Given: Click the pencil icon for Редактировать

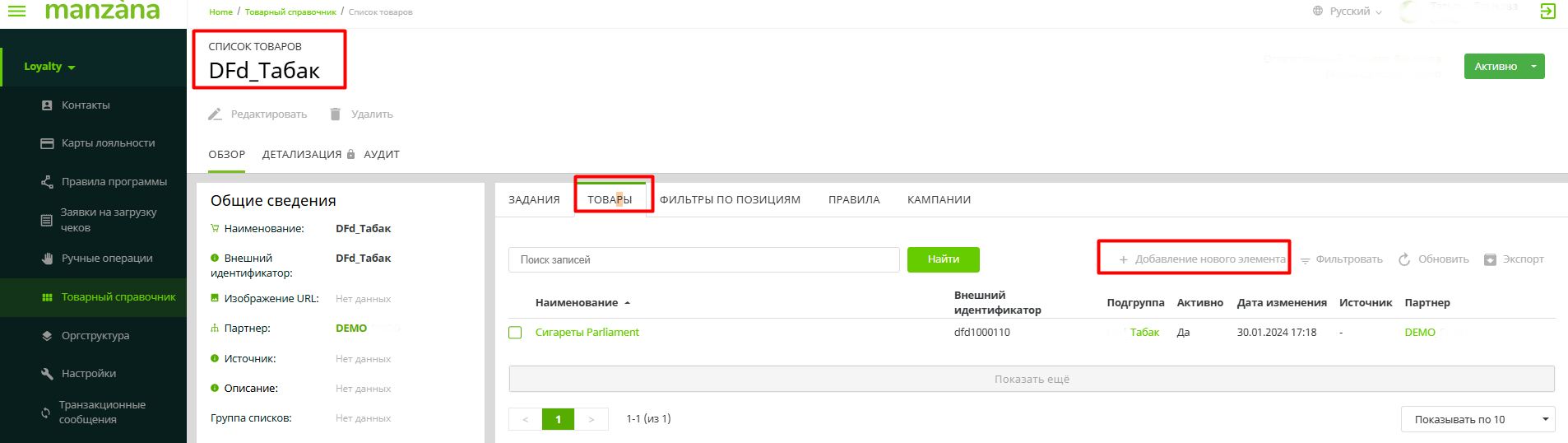Looking at the screenshot, I should tap(215, 114).
